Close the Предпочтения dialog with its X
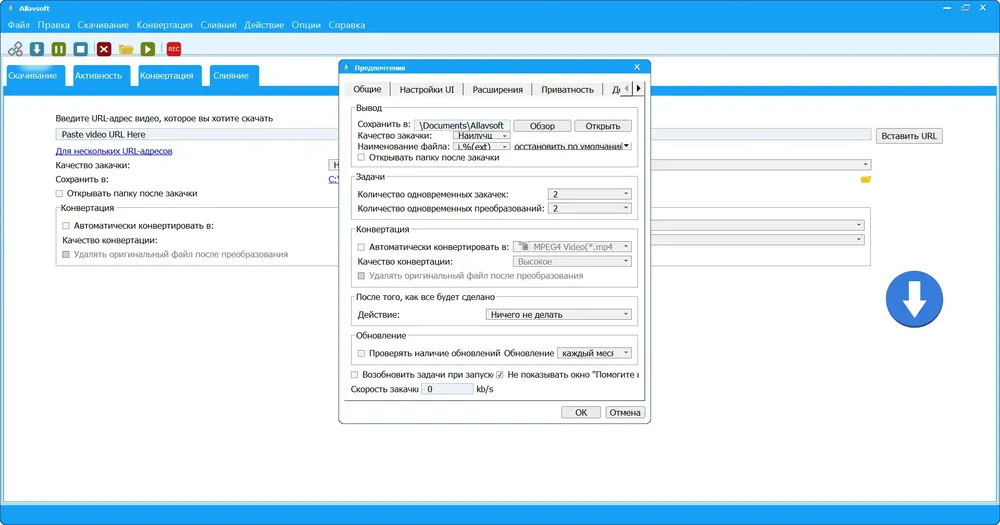 (636, 67)
